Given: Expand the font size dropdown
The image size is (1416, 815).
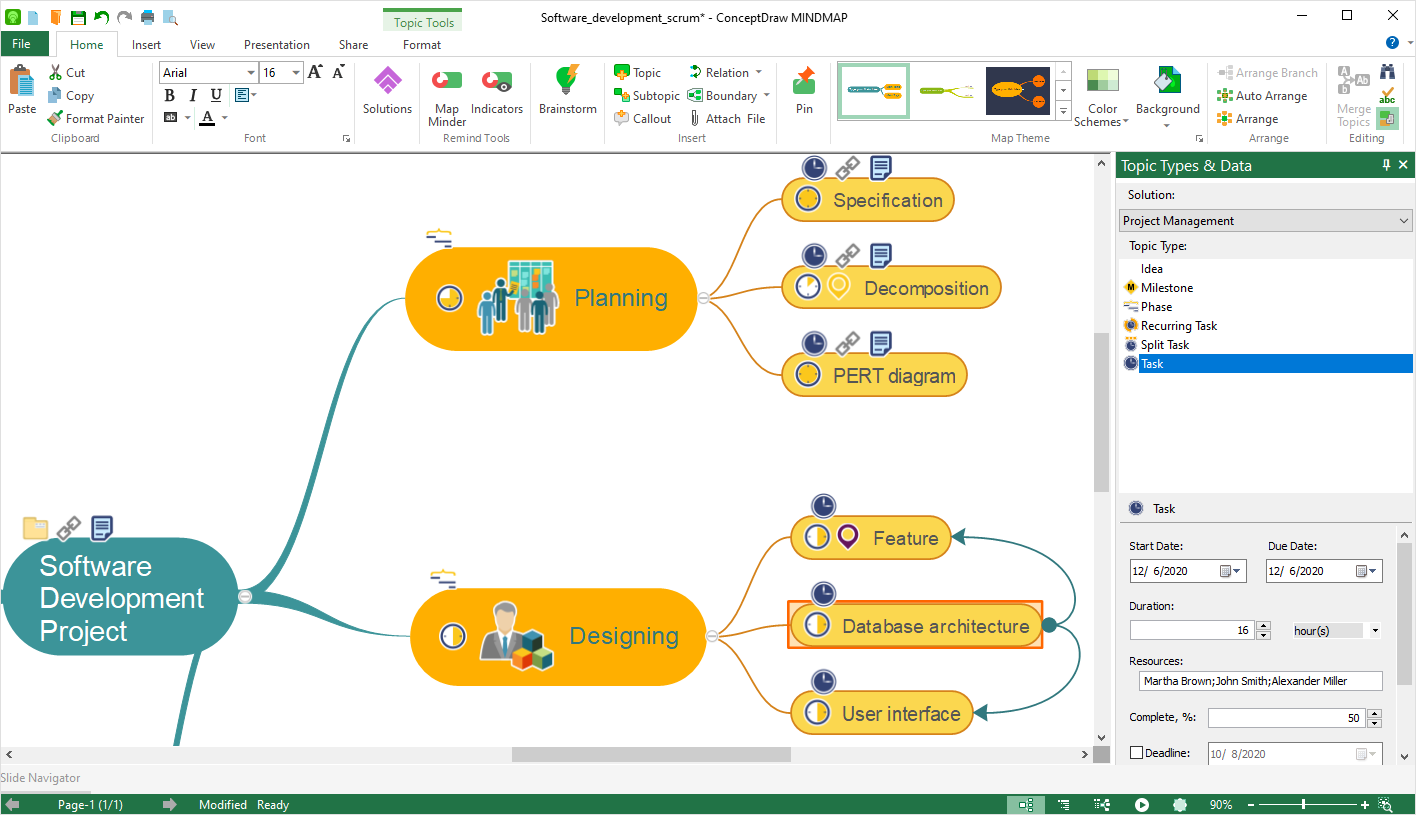Looking at the screenshot, I should point(296,73).
